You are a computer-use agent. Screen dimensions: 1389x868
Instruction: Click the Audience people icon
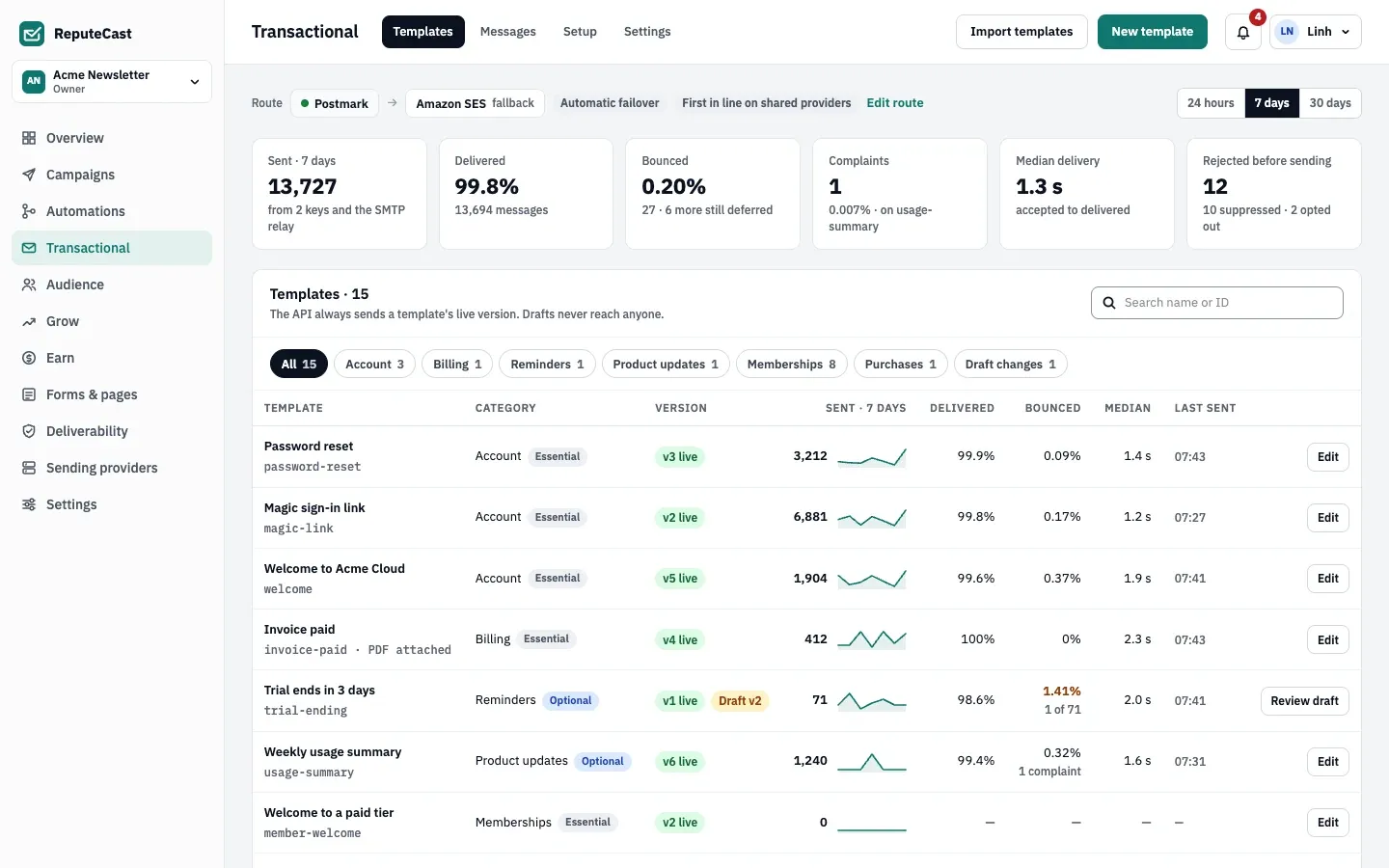coord(29,285)
